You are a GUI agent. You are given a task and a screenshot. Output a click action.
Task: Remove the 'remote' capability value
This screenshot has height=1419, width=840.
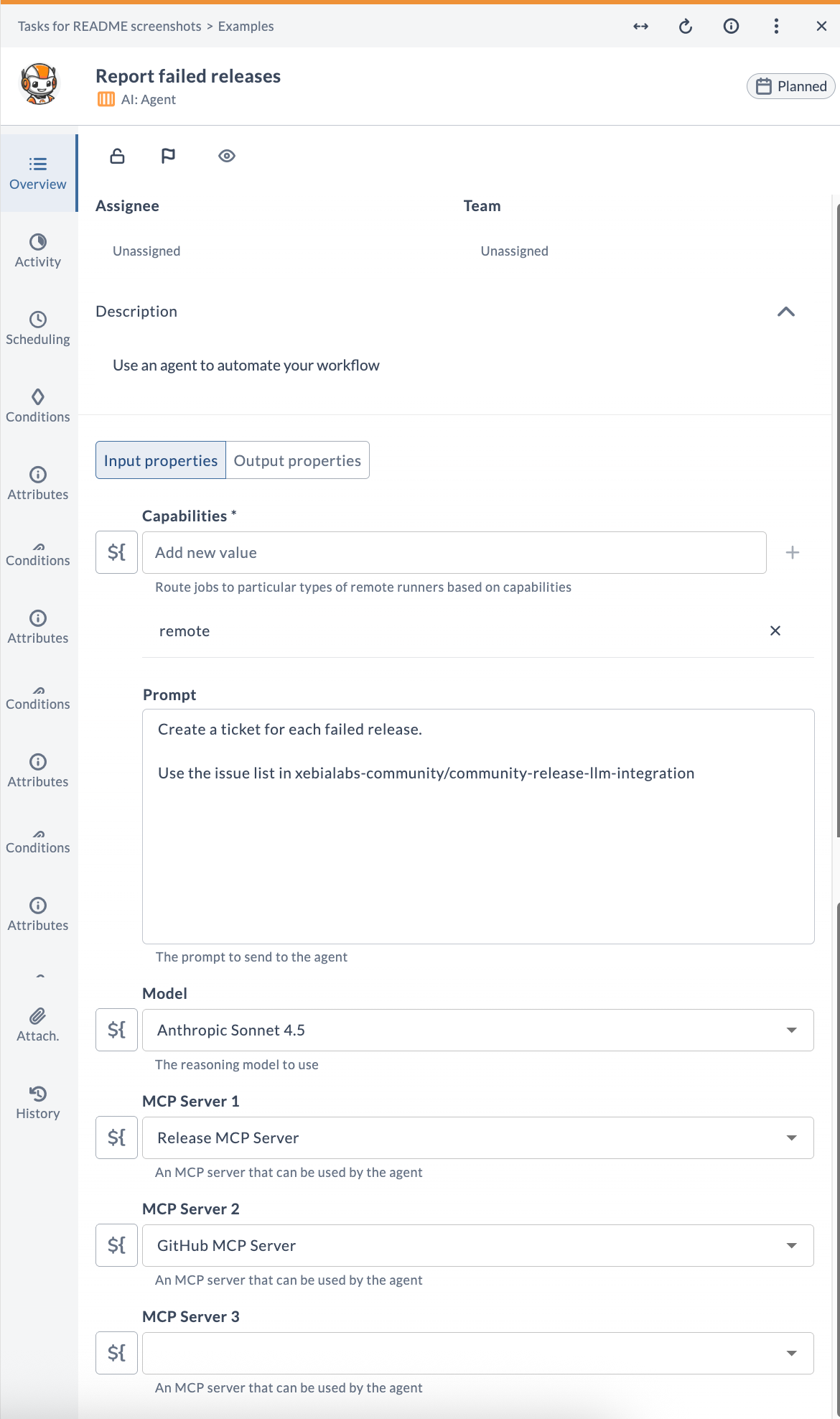point(775,631)
